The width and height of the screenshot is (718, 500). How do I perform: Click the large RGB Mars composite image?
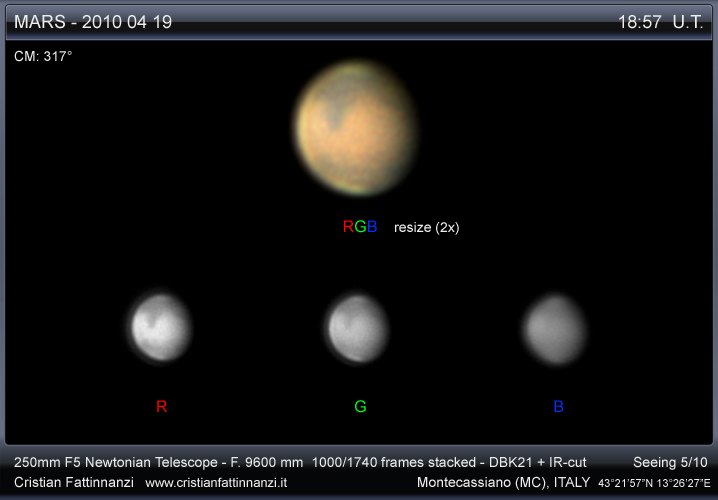357,128
